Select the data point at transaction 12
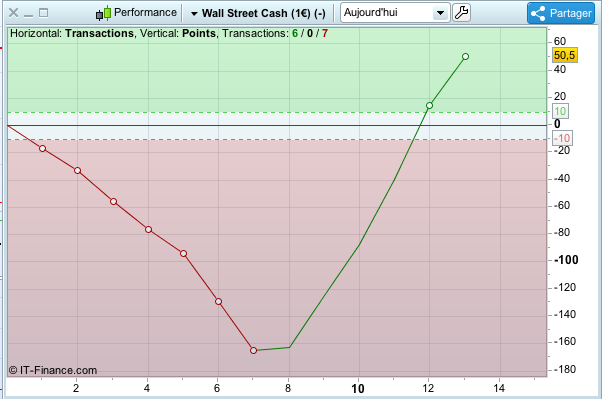This screenshot has height=399, width=602. (x=429, y=105)
